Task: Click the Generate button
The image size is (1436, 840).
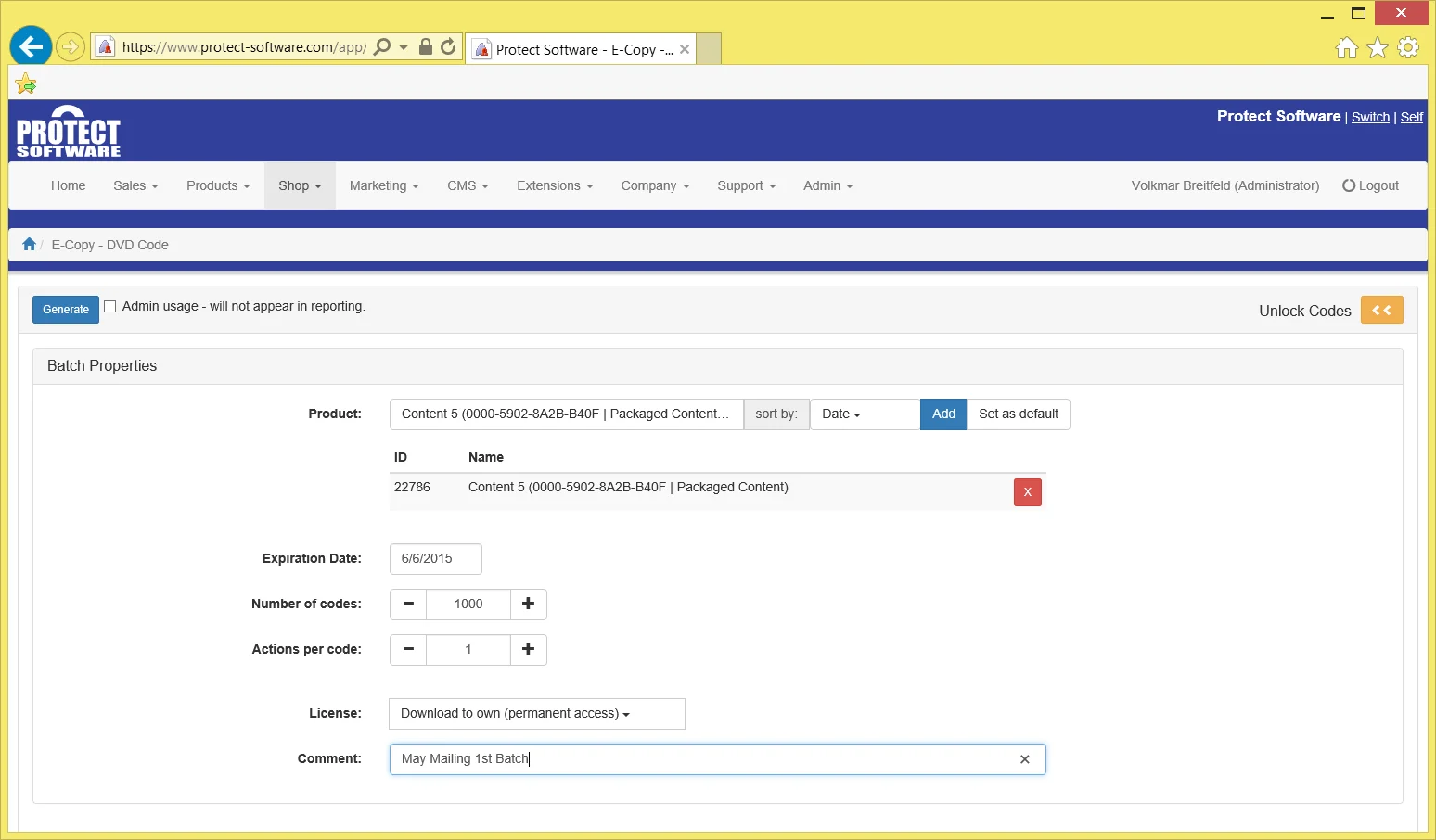Action: point(66,310)
